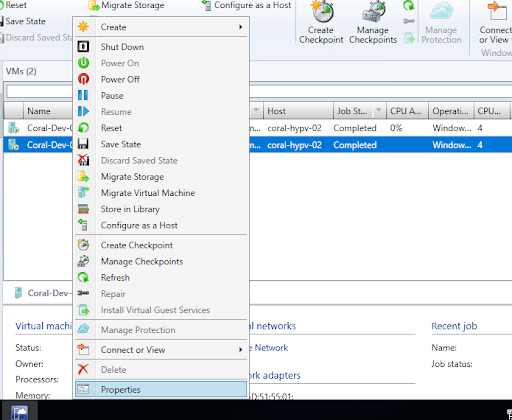Click the Manage Protection cloud icon in menu
Image resolution: width=512 pixels, height=420 pixels.
[83, 330]
